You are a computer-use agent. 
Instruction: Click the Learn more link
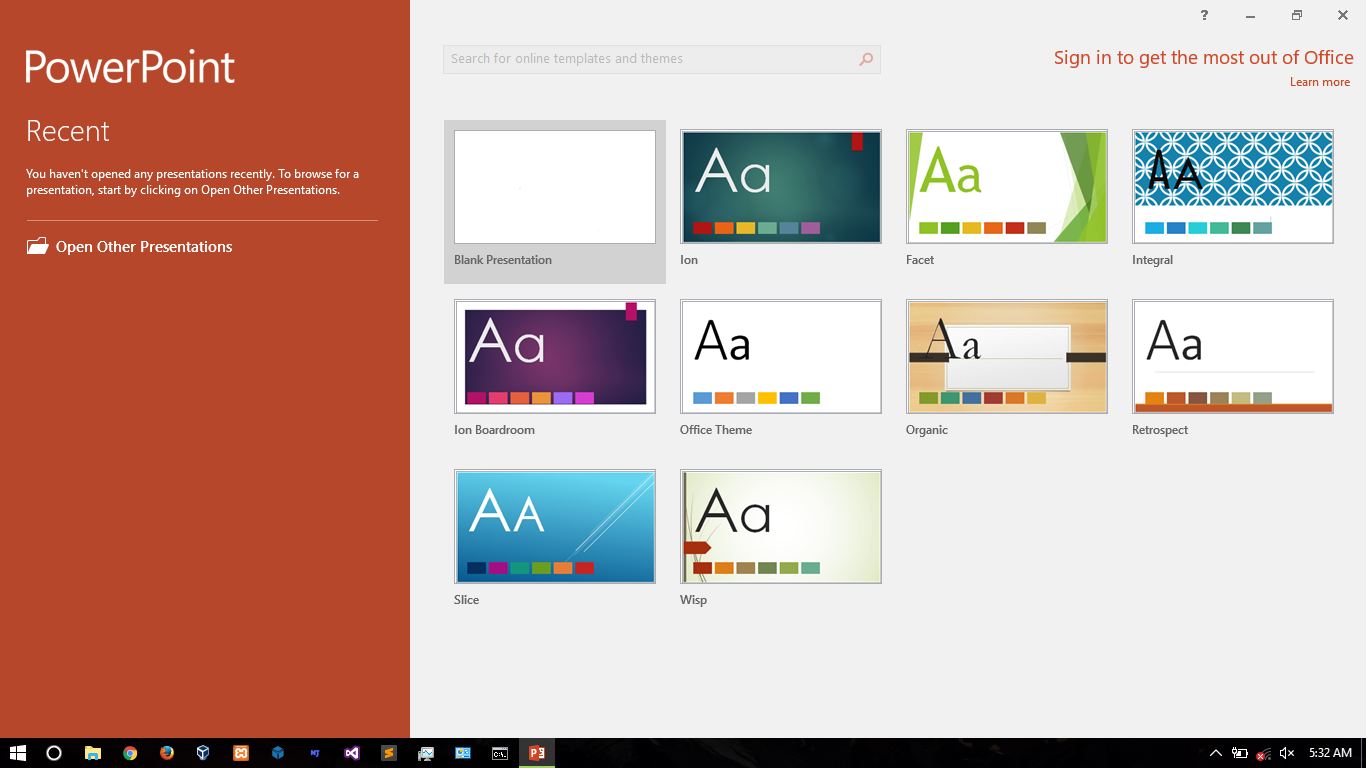pos(1320,82)
